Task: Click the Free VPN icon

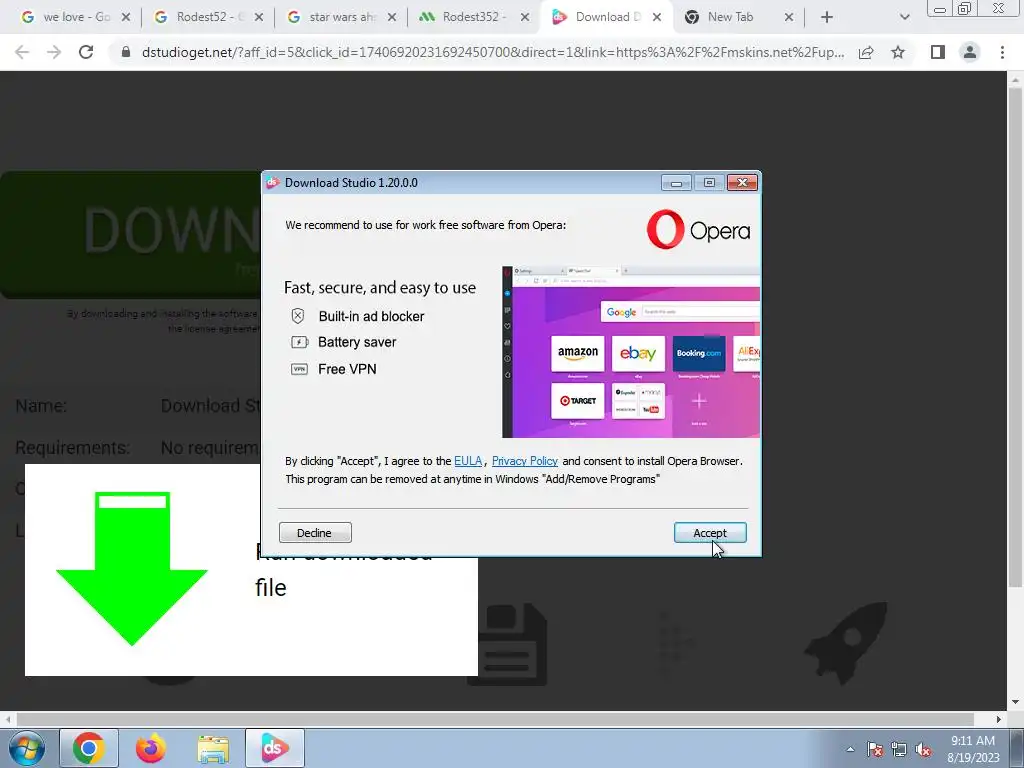Action: [x=299, y=369]
